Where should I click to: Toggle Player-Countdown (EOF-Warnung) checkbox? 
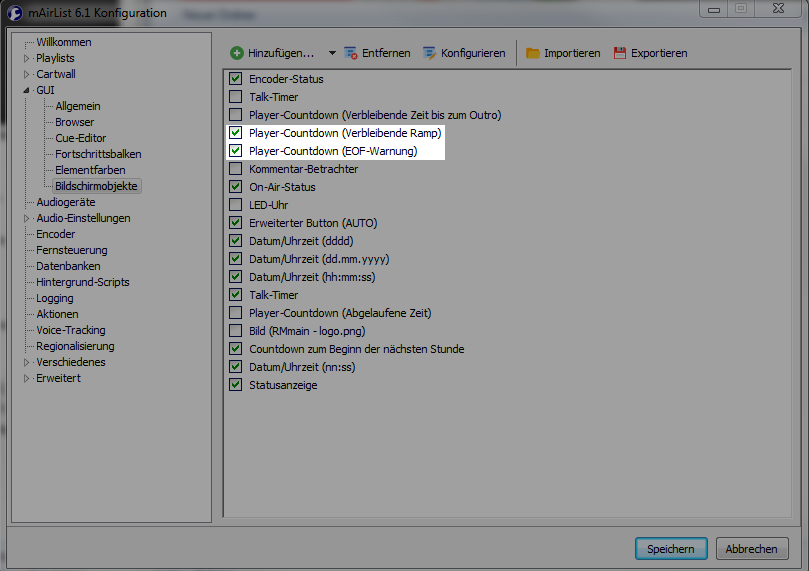[236, 151]
